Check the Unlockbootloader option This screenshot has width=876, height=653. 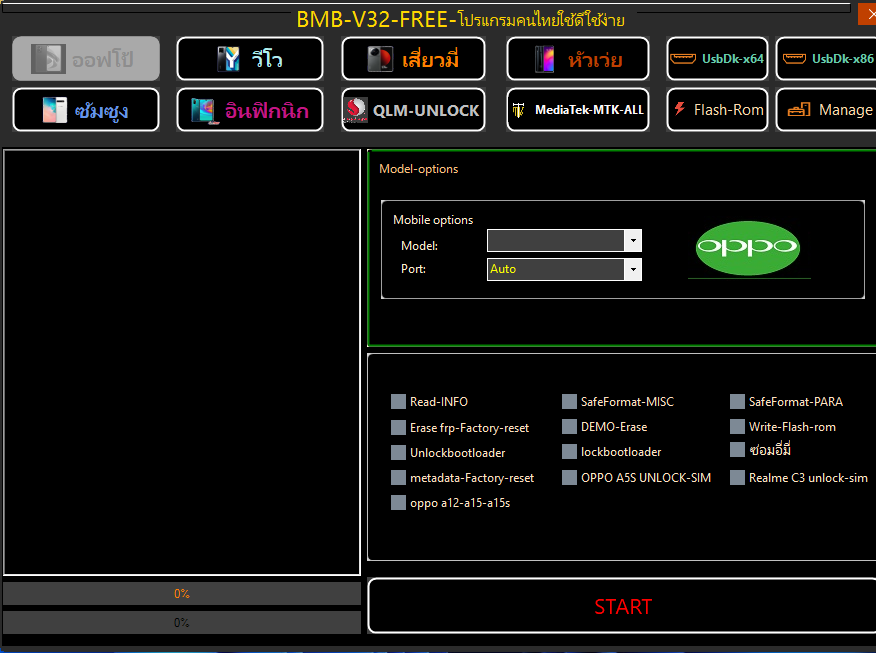[398, 452]
